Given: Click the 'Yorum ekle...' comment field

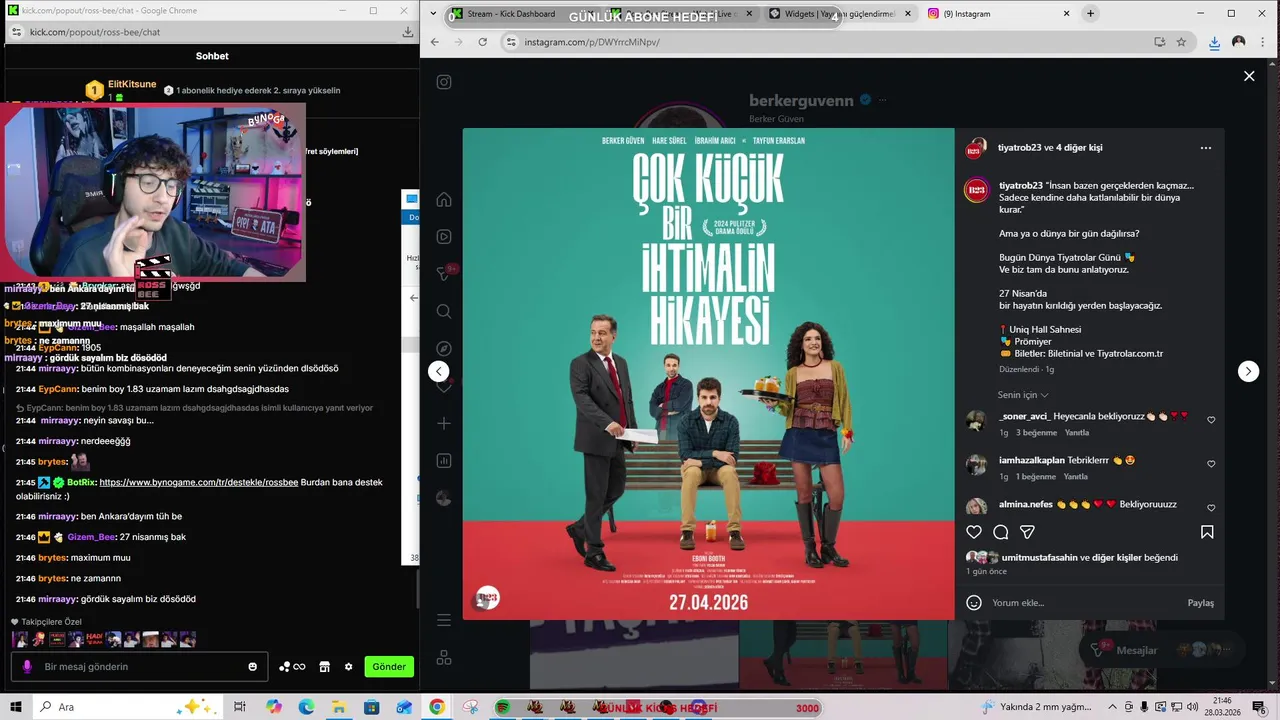Looking at the screenshot, I should tap(1085, 603).
